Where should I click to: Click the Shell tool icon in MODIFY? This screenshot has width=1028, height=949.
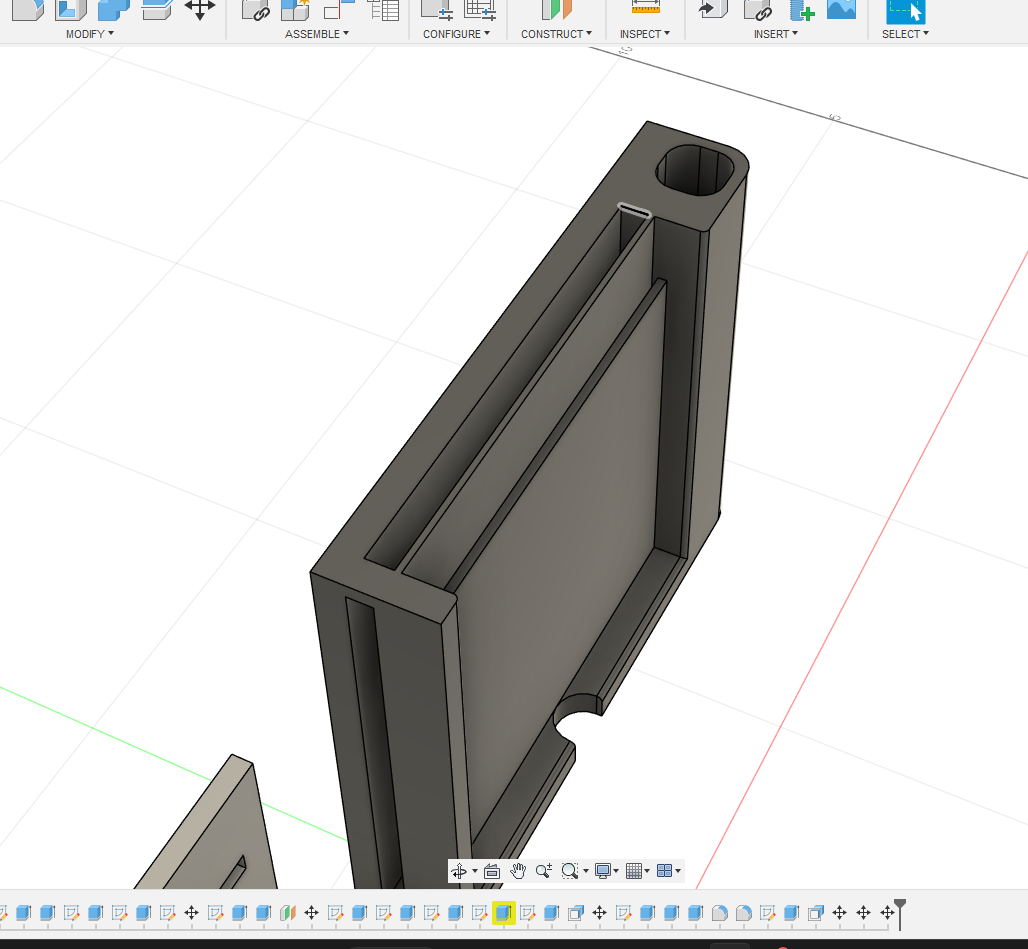tap(71, 10)
